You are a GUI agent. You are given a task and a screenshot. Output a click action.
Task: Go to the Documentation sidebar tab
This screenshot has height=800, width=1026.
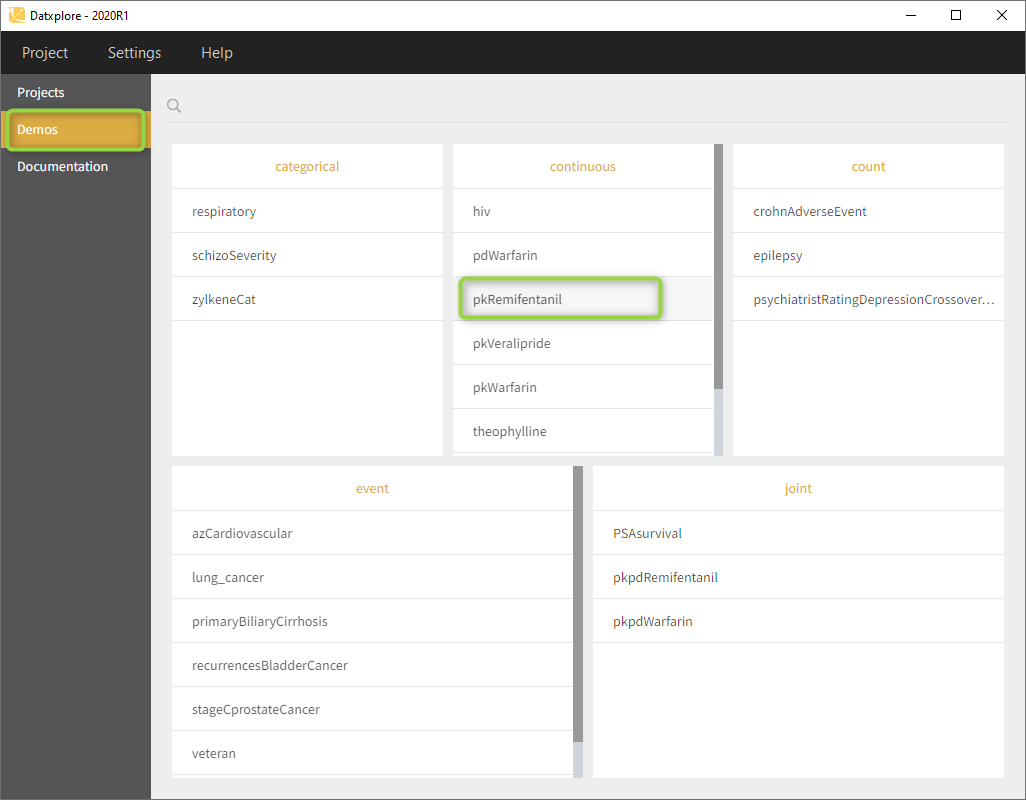tap(62, 167)
